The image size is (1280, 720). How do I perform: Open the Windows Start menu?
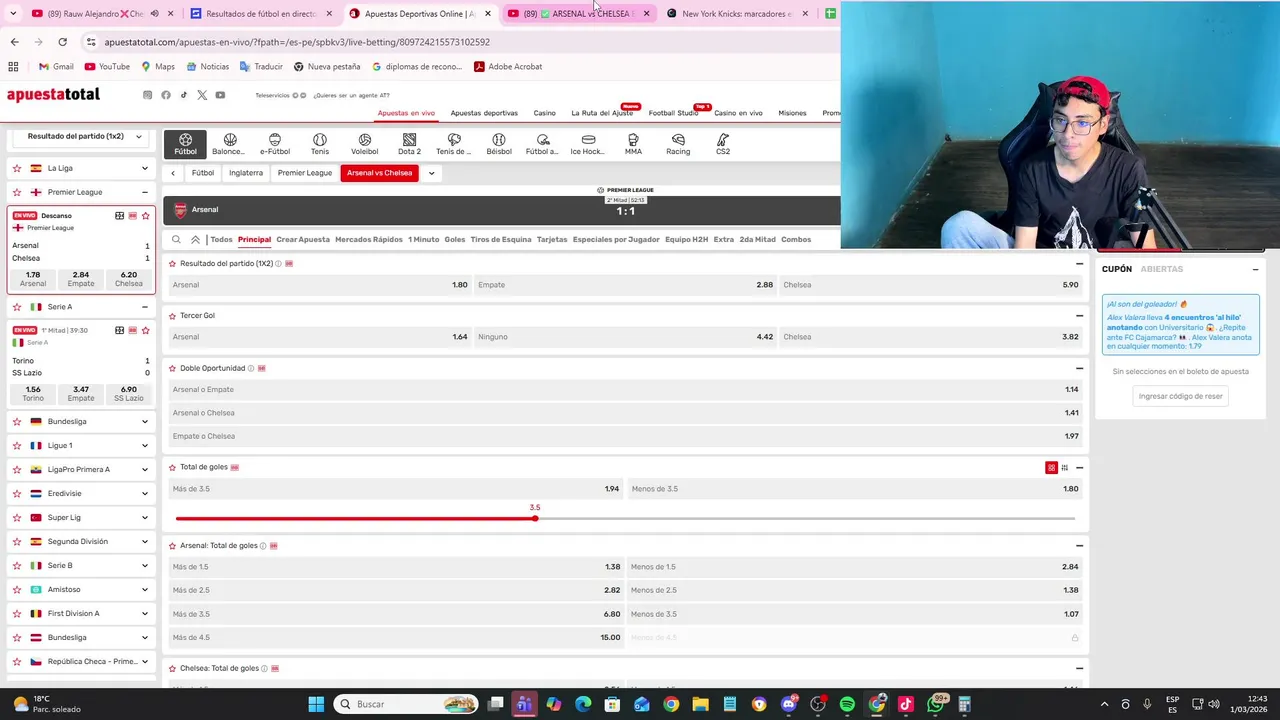click(x=316, y=704)
